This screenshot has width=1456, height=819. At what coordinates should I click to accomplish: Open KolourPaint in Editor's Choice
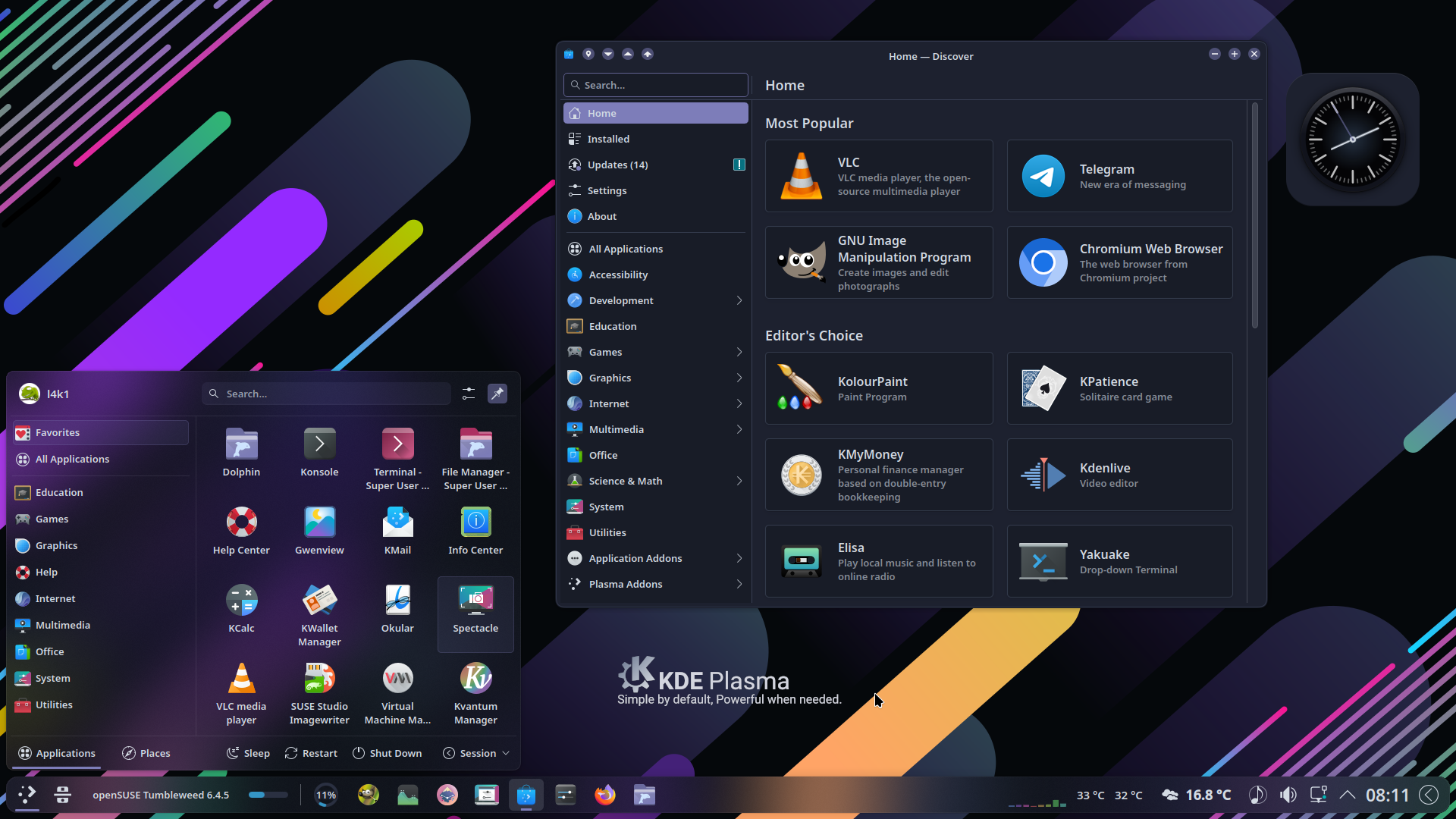[x=879, y=388]
